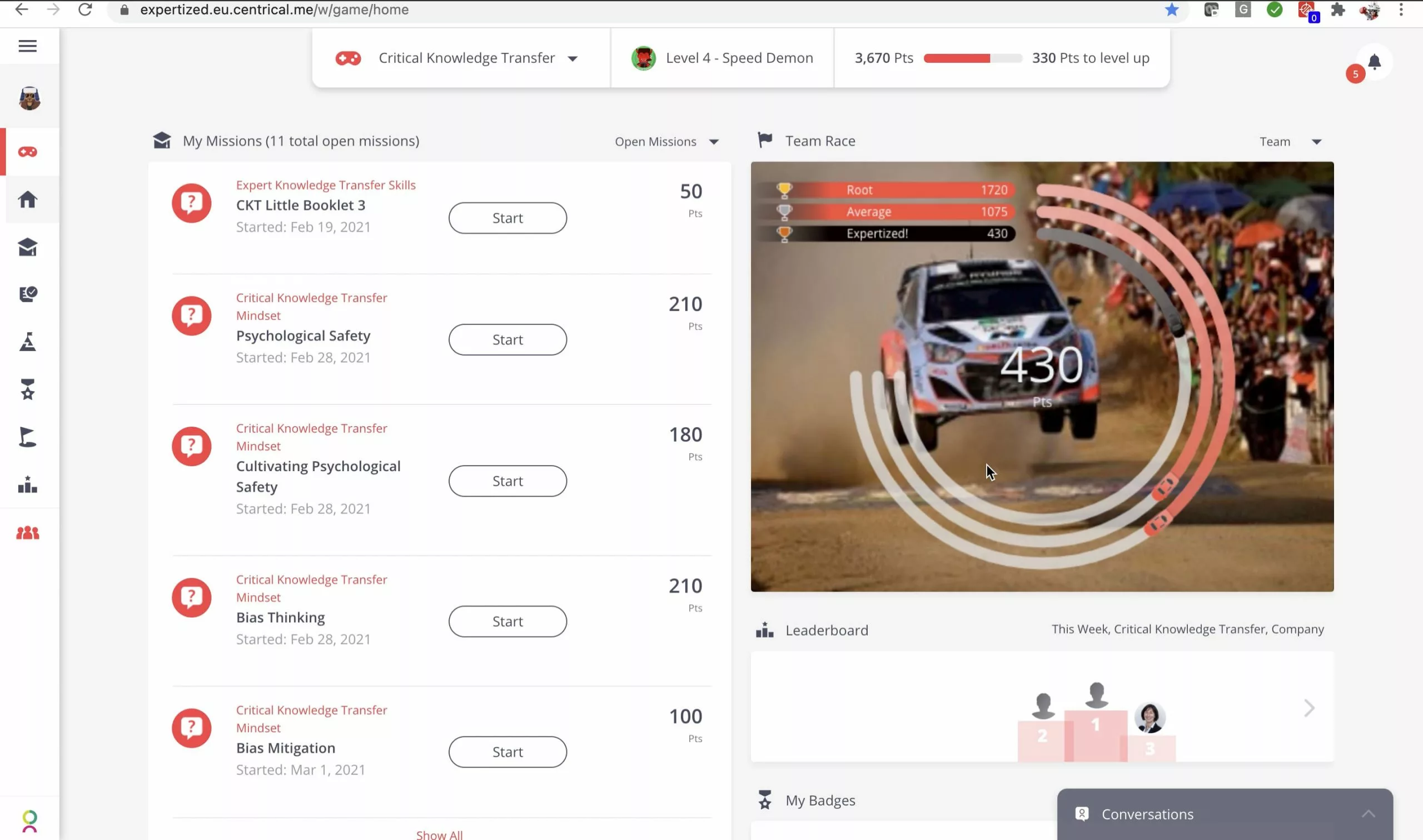Screen dimensions: 1423x840
Task: Click Show All missions link at bottom
Action: 438,835
